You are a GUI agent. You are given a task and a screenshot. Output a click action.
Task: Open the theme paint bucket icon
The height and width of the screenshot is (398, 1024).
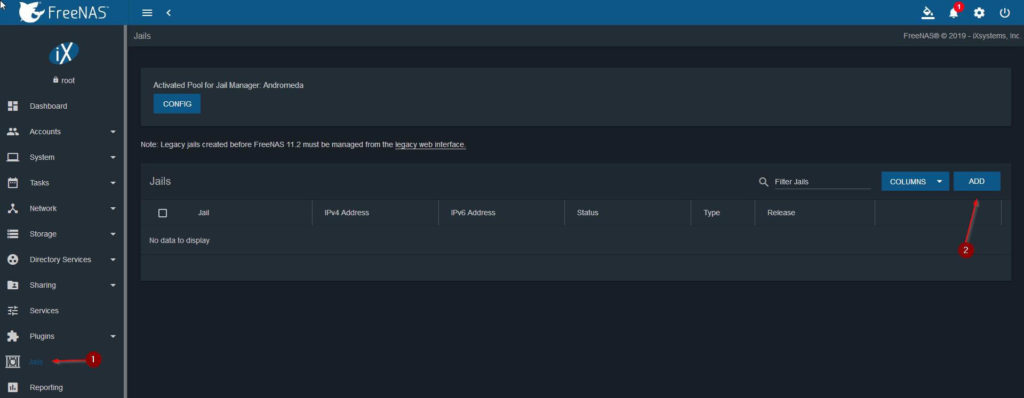pyautogui.click(x=927, y=12)
